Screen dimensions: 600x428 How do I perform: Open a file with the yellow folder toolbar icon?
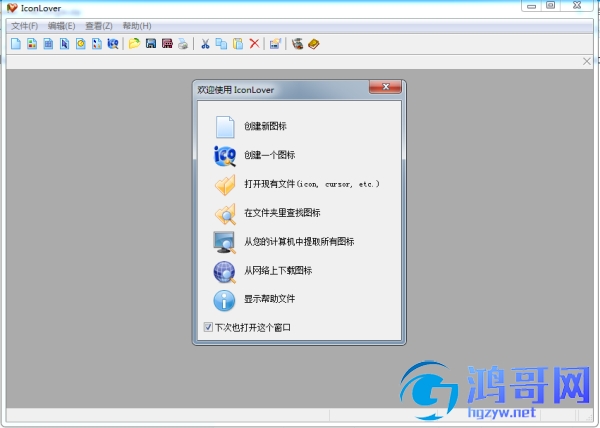coord(134,44)
